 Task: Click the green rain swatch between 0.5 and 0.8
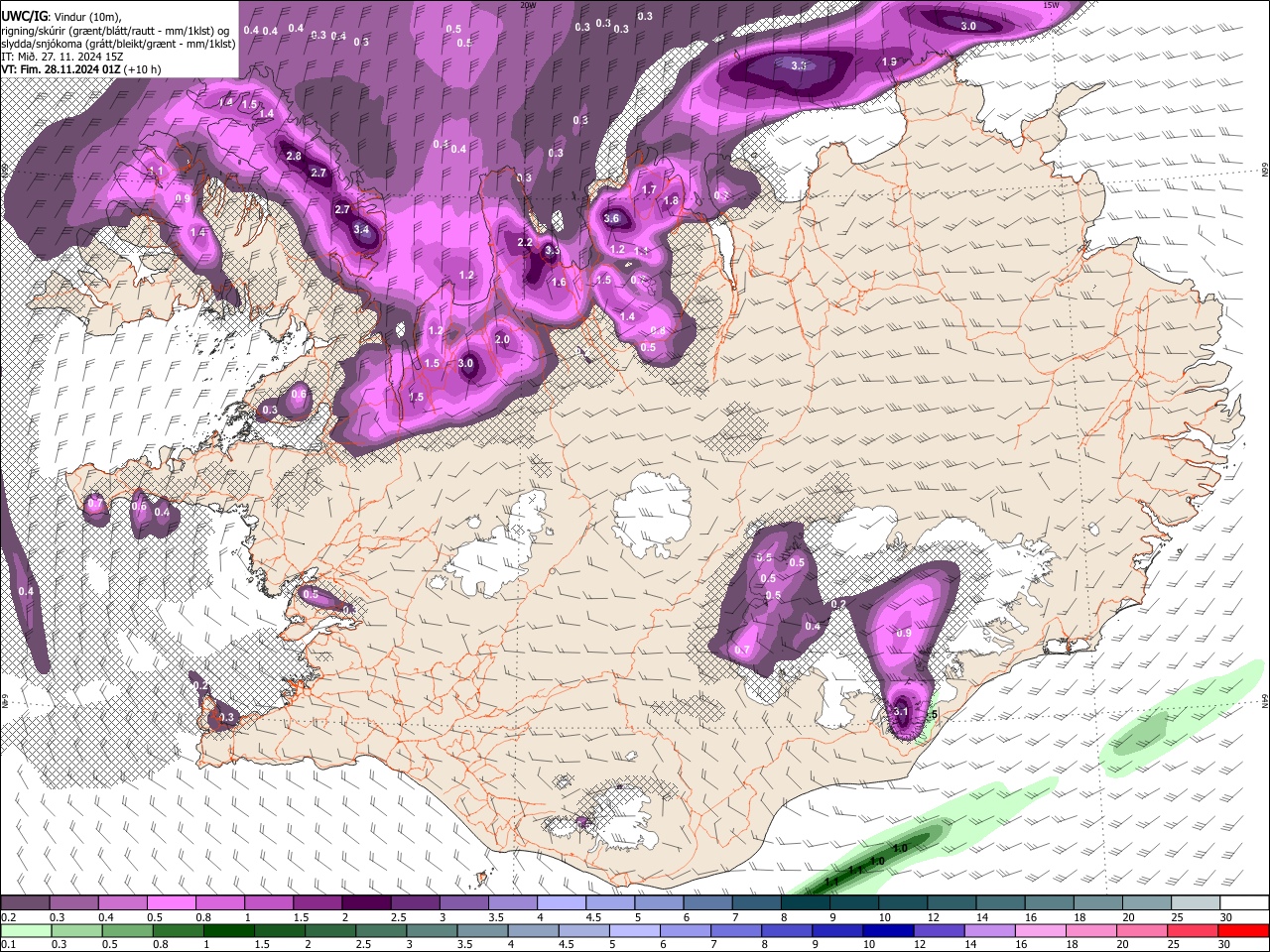coord(127,930)
